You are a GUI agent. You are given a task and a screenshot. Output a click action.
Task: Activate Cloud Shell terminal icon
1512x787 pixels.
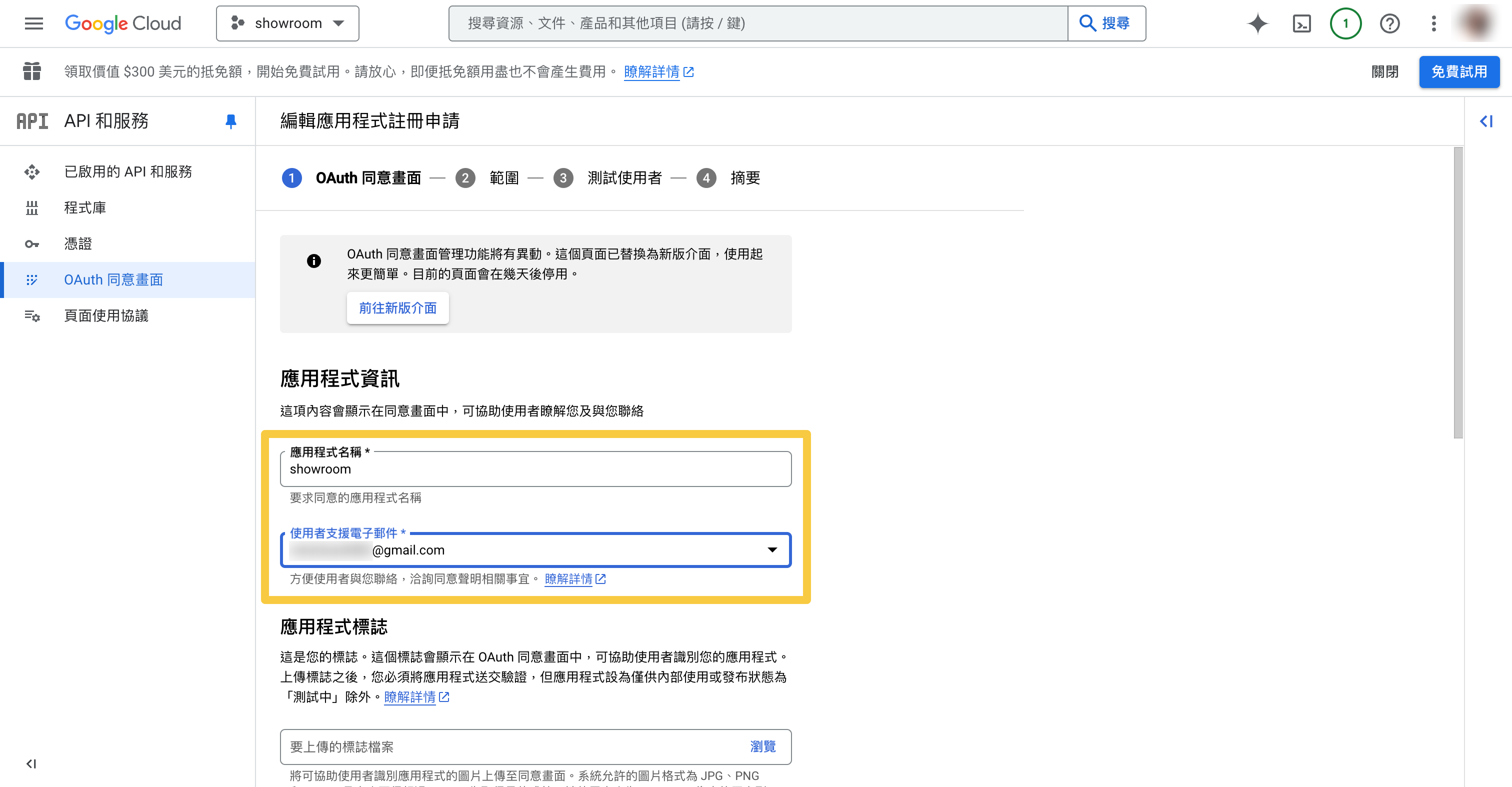1301,23
